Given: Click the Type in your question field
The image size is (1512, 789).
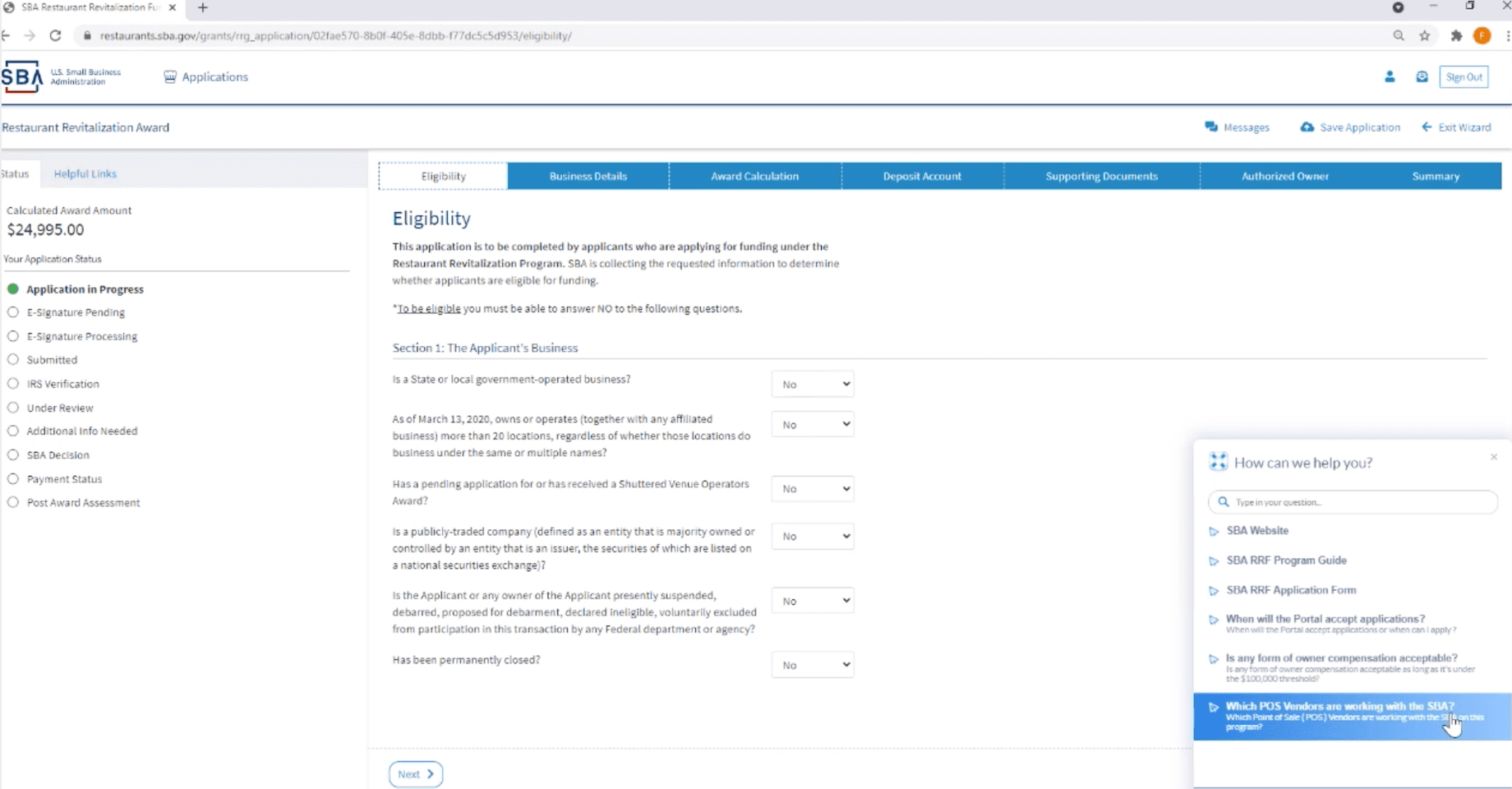Looking at the screenshot, I should coord(1353,501).
